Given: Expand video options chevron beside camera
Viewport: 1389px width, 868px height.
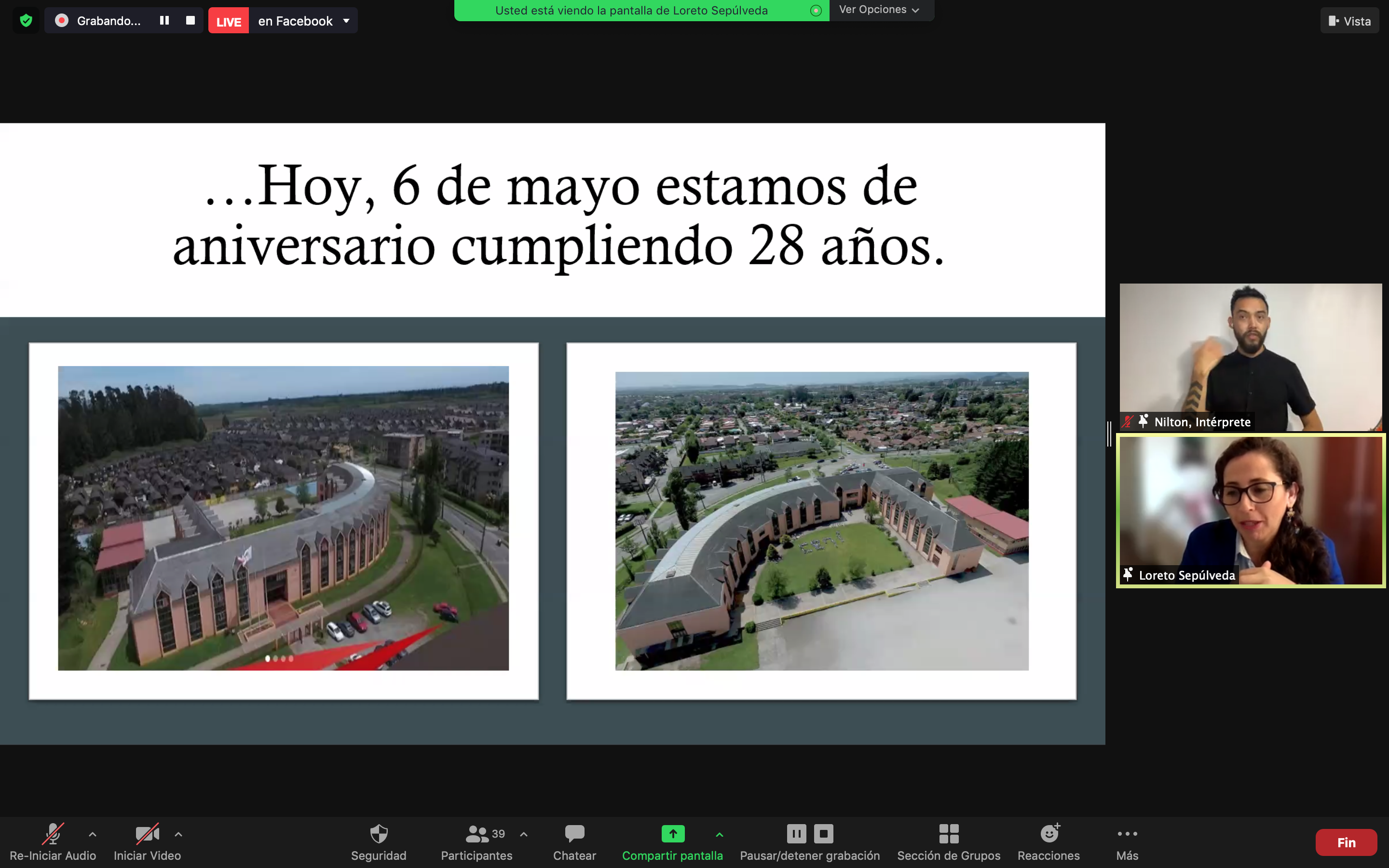Looking at the screenshot, I should [178, 834].
